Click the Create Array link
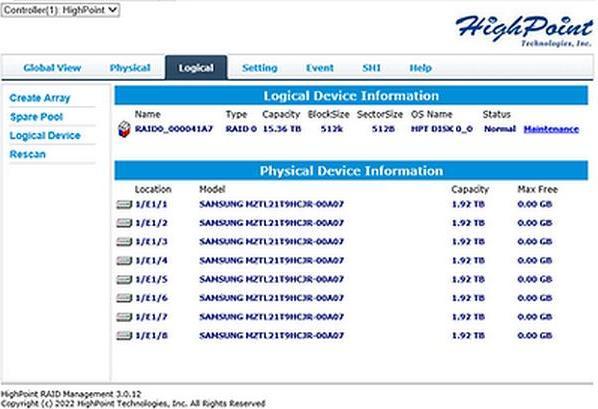 click(40, 98)
